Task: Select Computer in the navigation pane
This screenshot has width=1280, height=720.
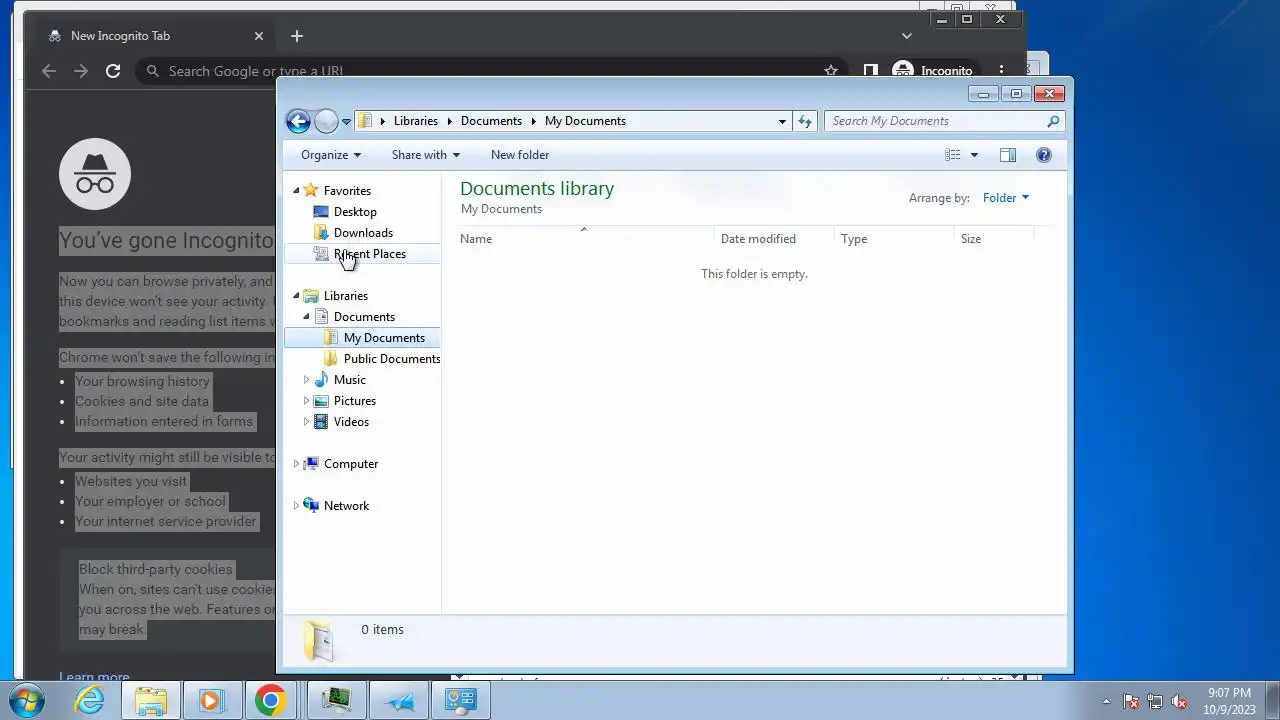Action: (351, 464)
